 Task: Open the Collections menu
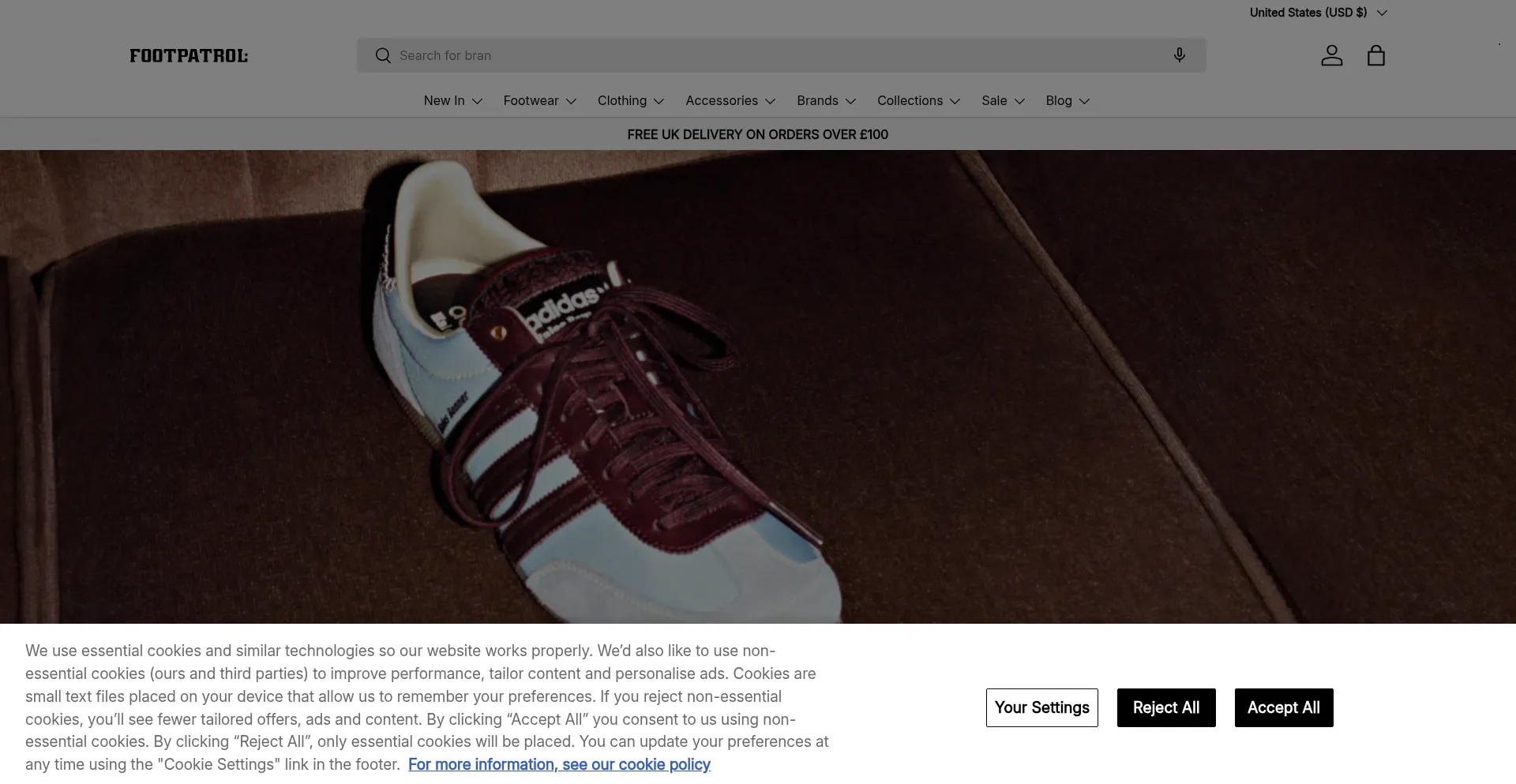tap(918, 101)
